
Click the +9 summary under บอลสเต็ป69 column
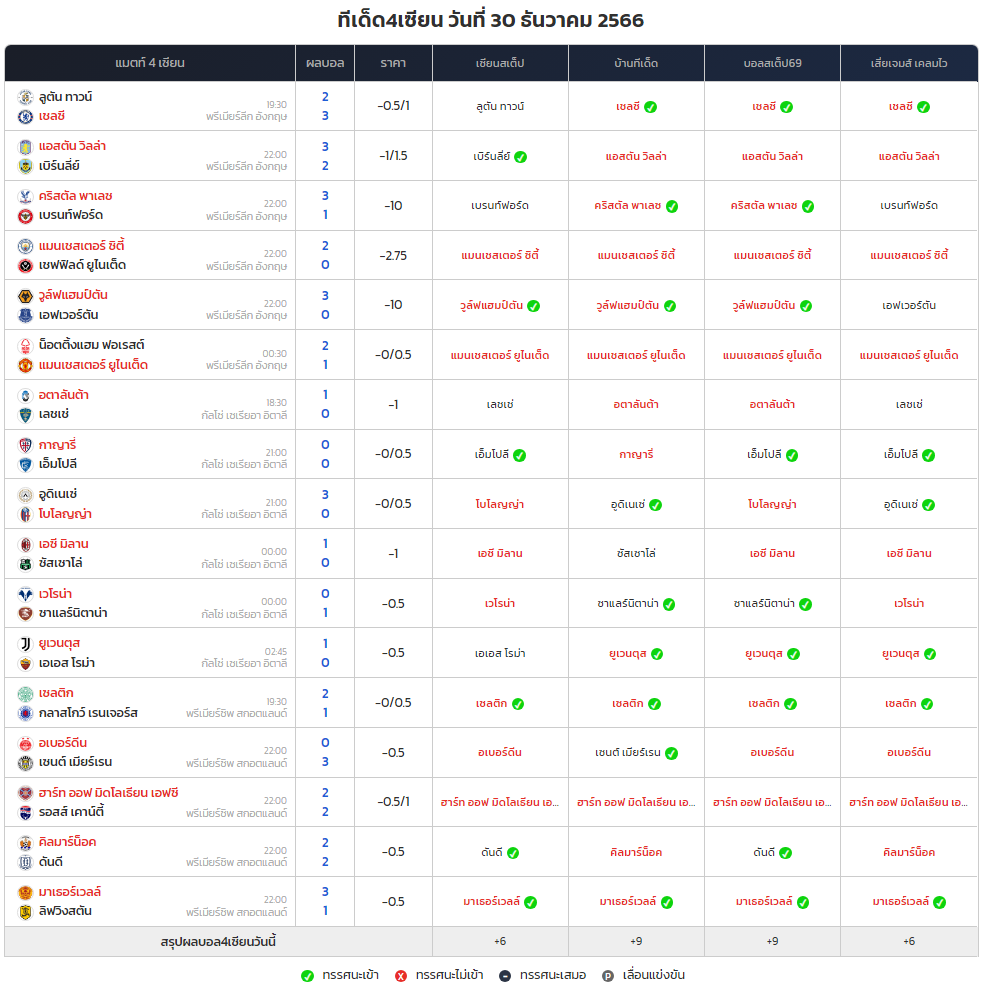point(773,941)
